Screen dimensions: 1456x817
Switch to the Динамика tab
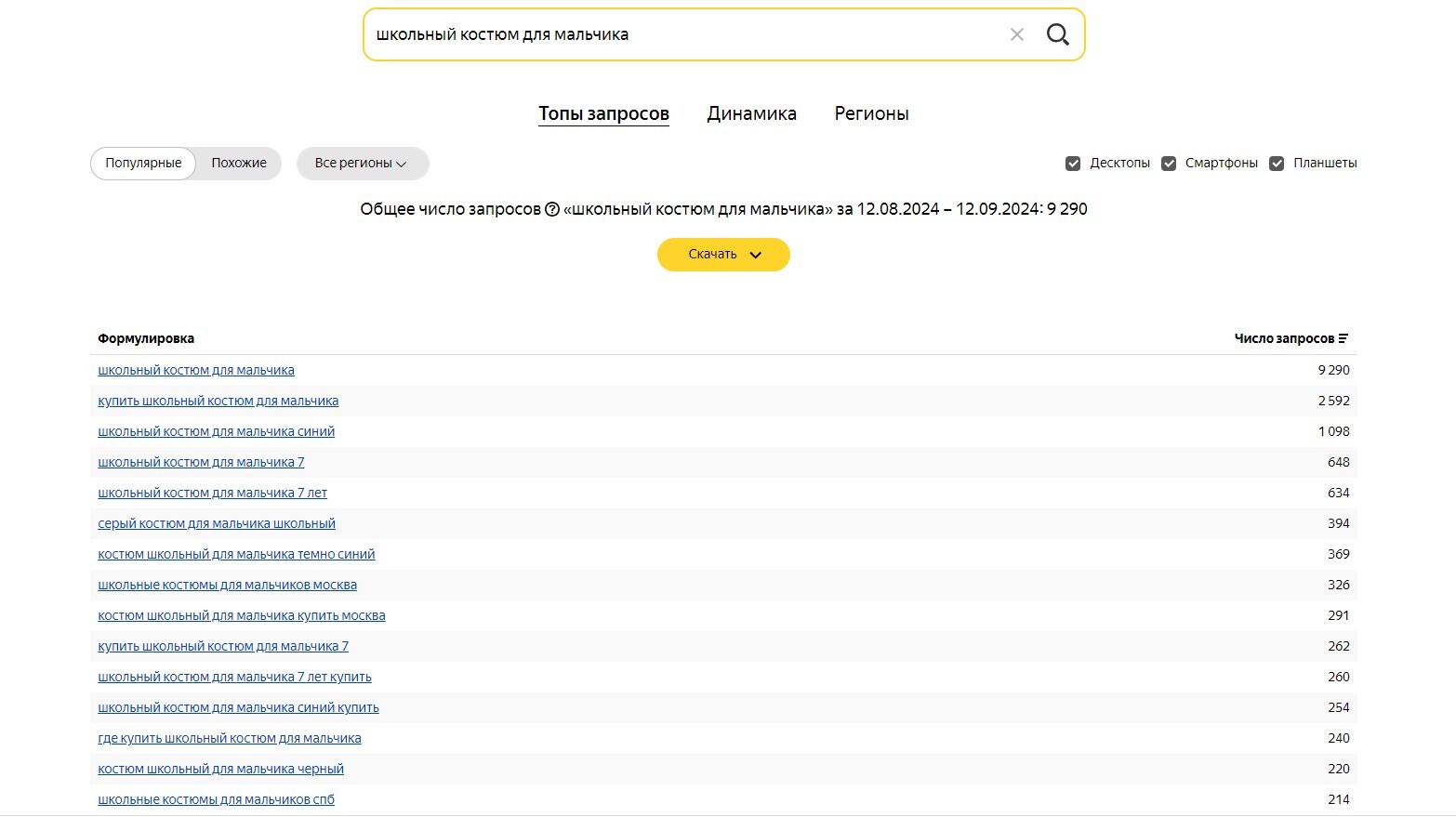751,113
